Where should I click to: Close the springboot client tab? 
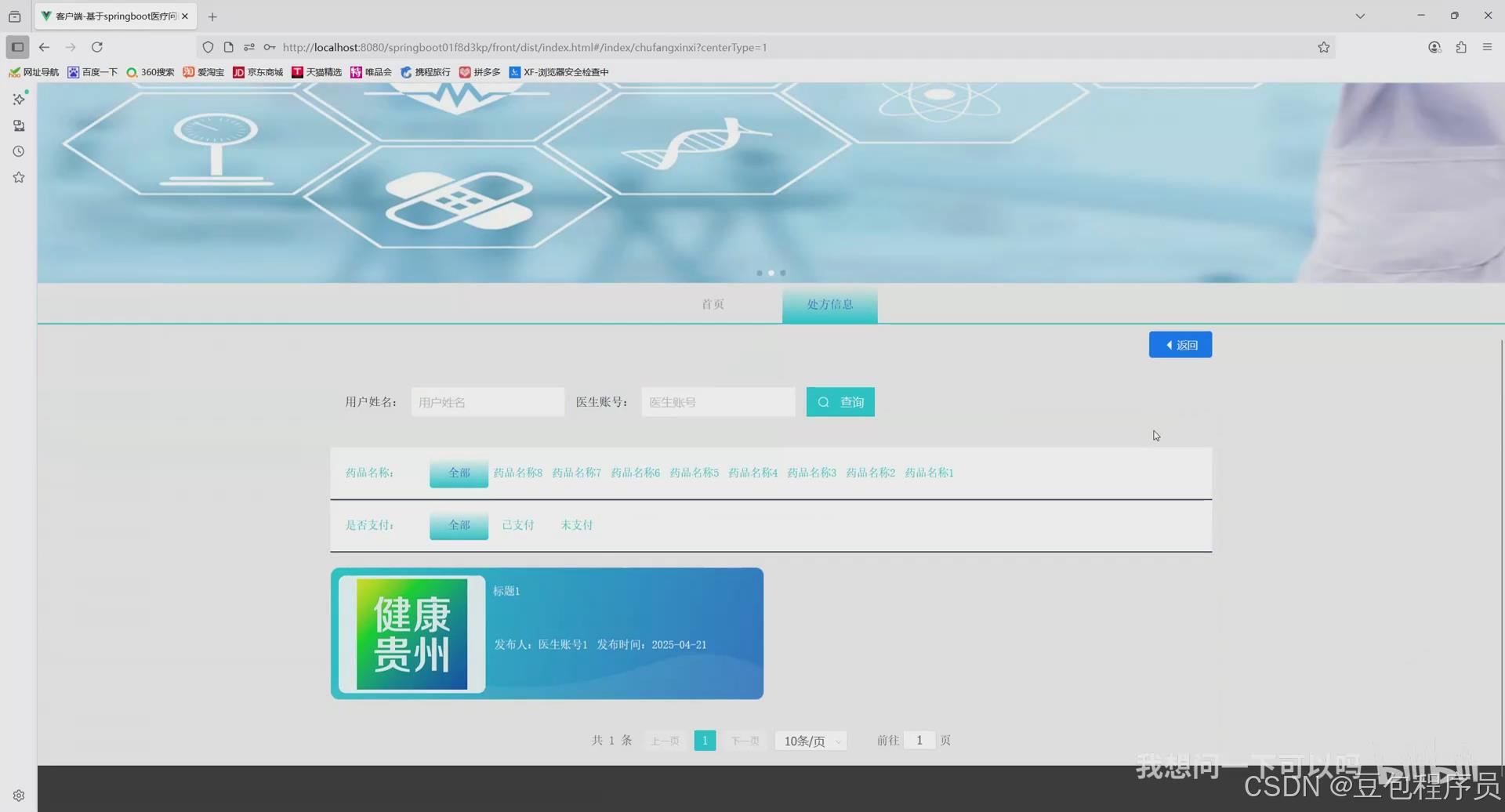(185, 16)
